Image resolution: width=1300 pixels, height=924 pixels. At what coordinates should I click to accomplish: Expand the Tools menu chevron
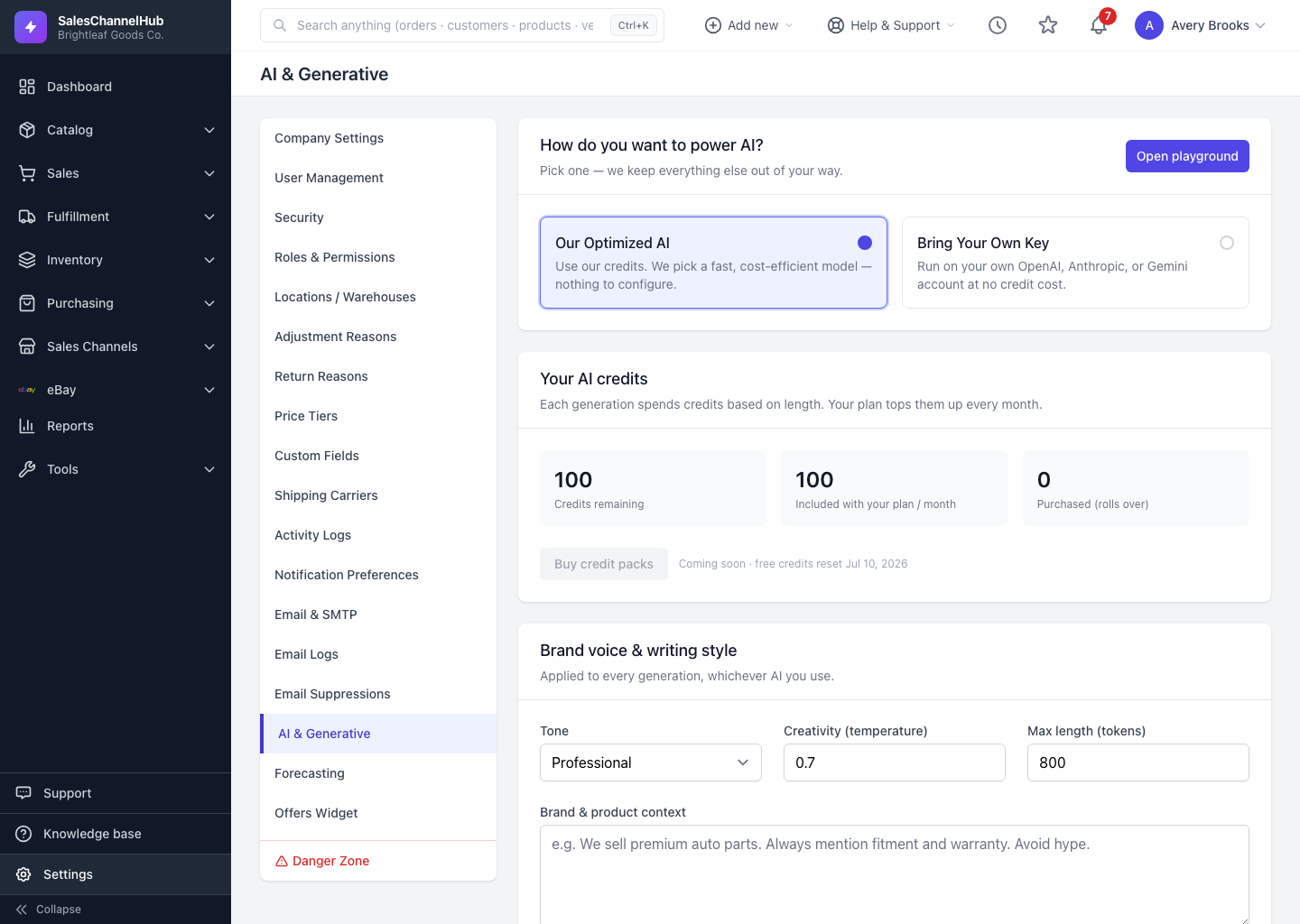pyautogui.click(x=209, y=469)
